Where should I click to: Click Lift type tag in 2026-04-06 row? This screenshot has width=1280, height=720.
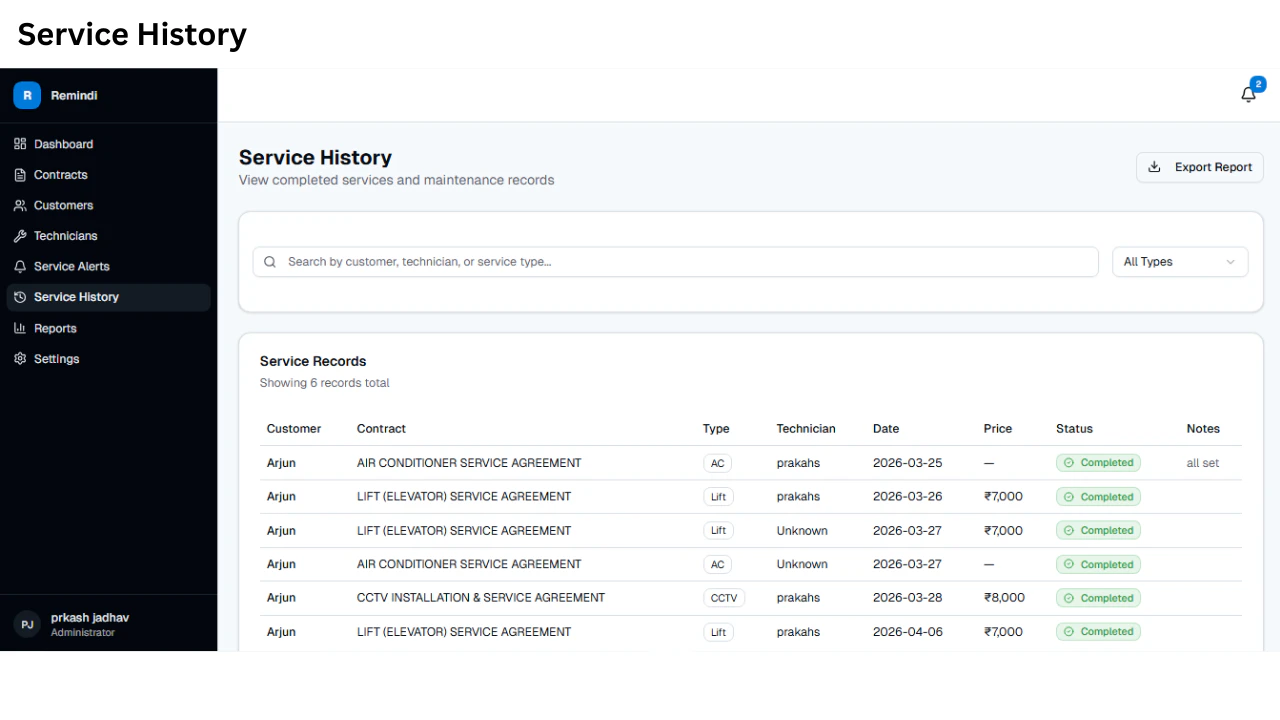point(718,632)
